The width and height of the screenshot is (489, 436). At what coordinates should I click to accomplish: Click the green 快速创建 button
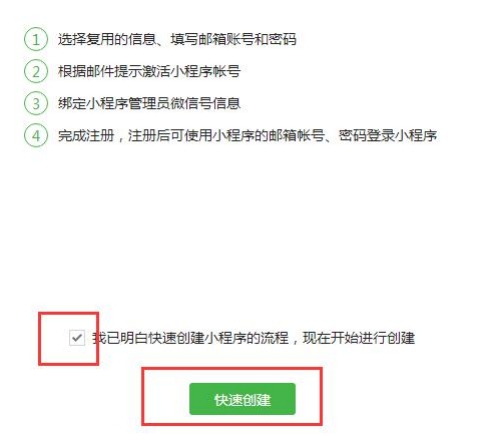242,399
